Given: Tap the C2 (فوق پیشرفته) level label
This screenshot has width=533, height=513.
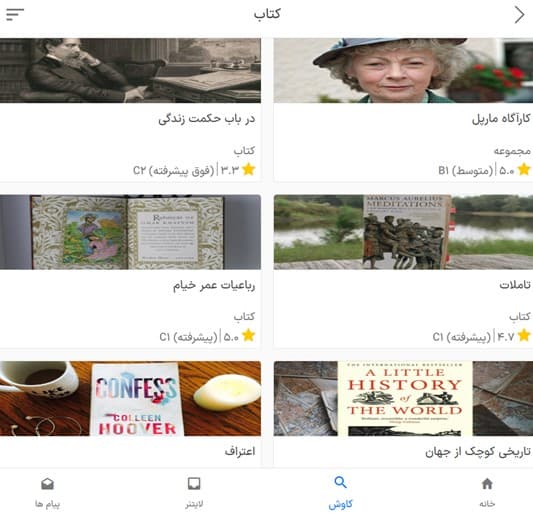Looking at the screenshot, I should [174, 170].
